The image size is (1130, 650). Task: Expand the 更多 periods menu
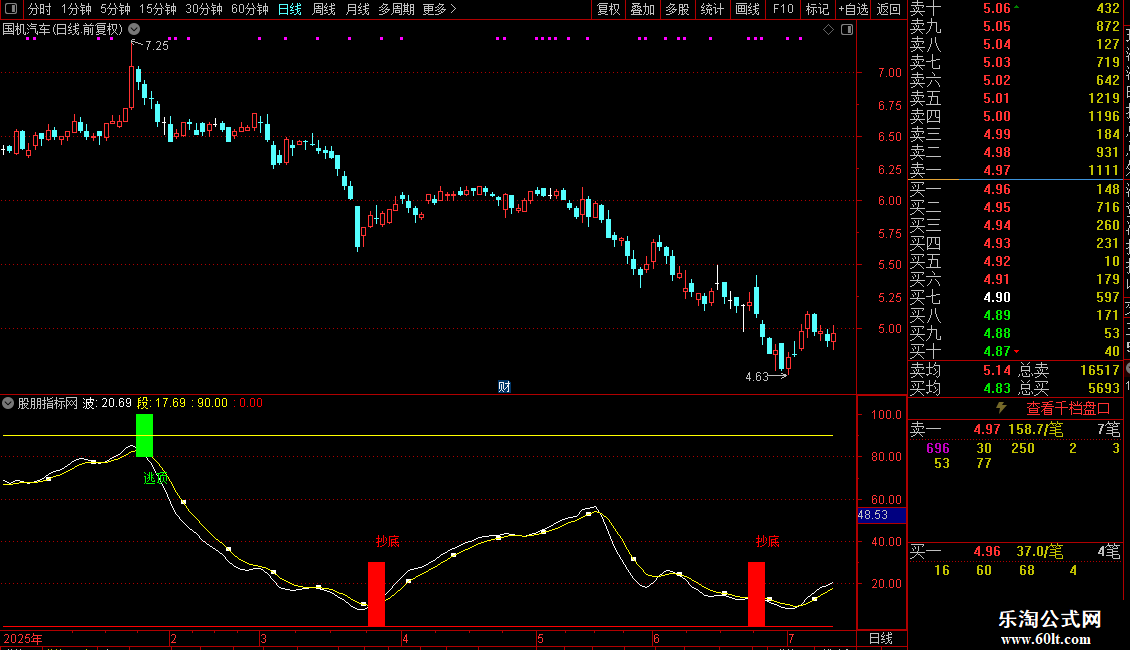[x=439, y=9]
